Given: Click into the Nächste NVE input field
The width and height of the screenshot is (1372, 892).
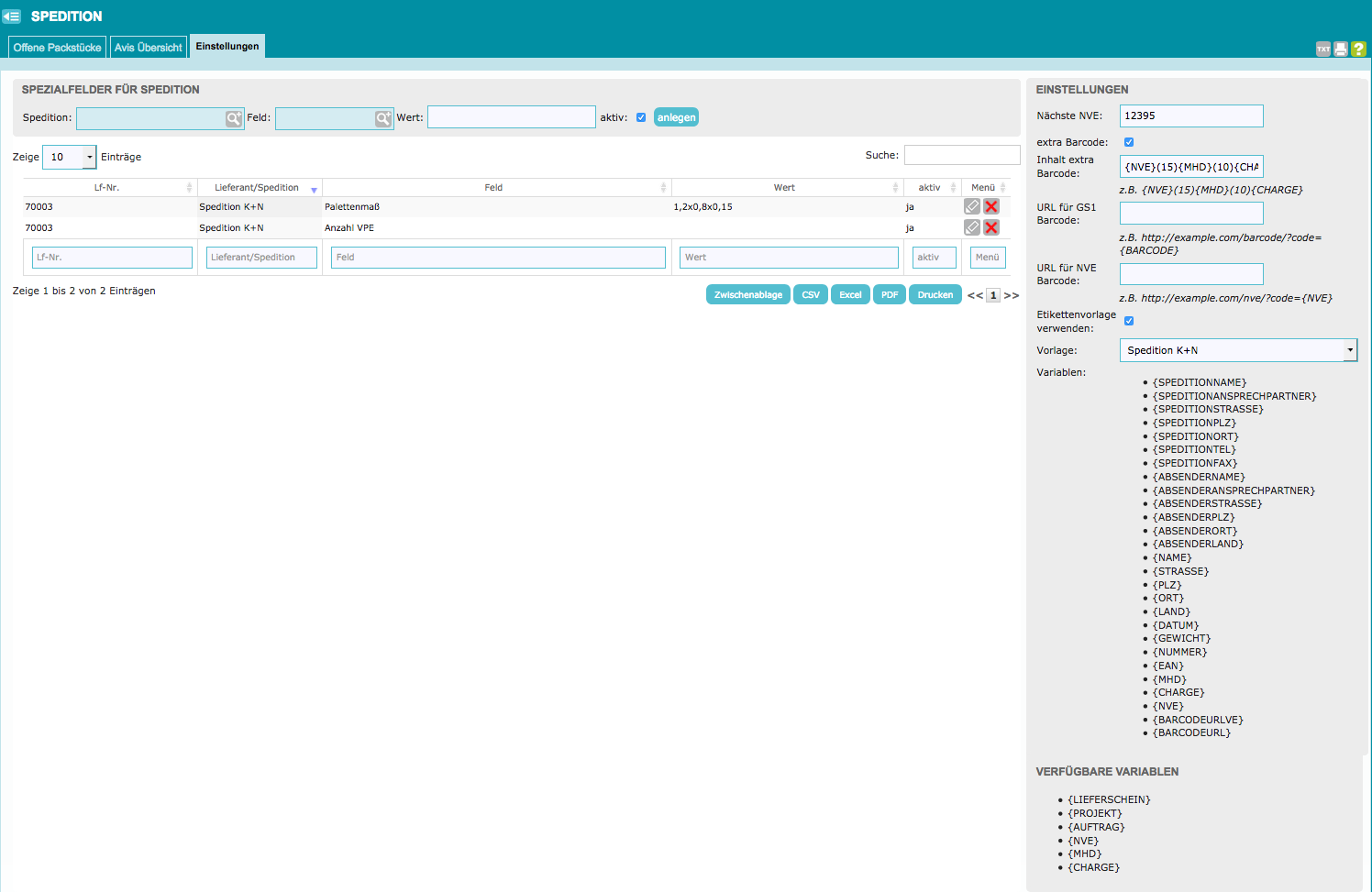Looking at the screenshot, I should tap(1190, 116).
